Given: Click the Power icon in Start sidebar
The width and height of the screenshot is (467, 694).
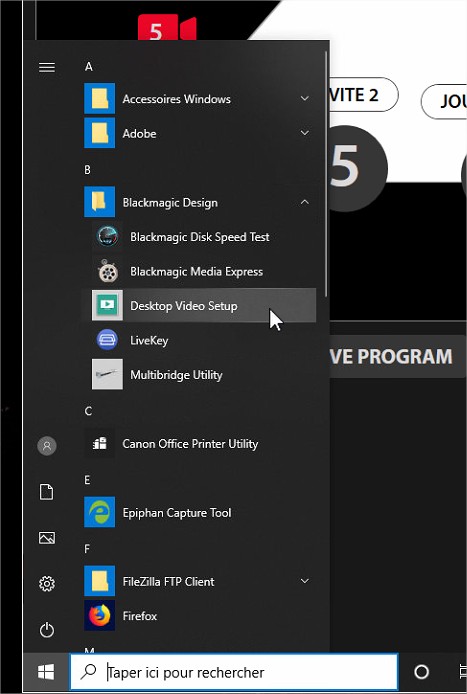Looking at the screenshot, I should tap(47, 630).
